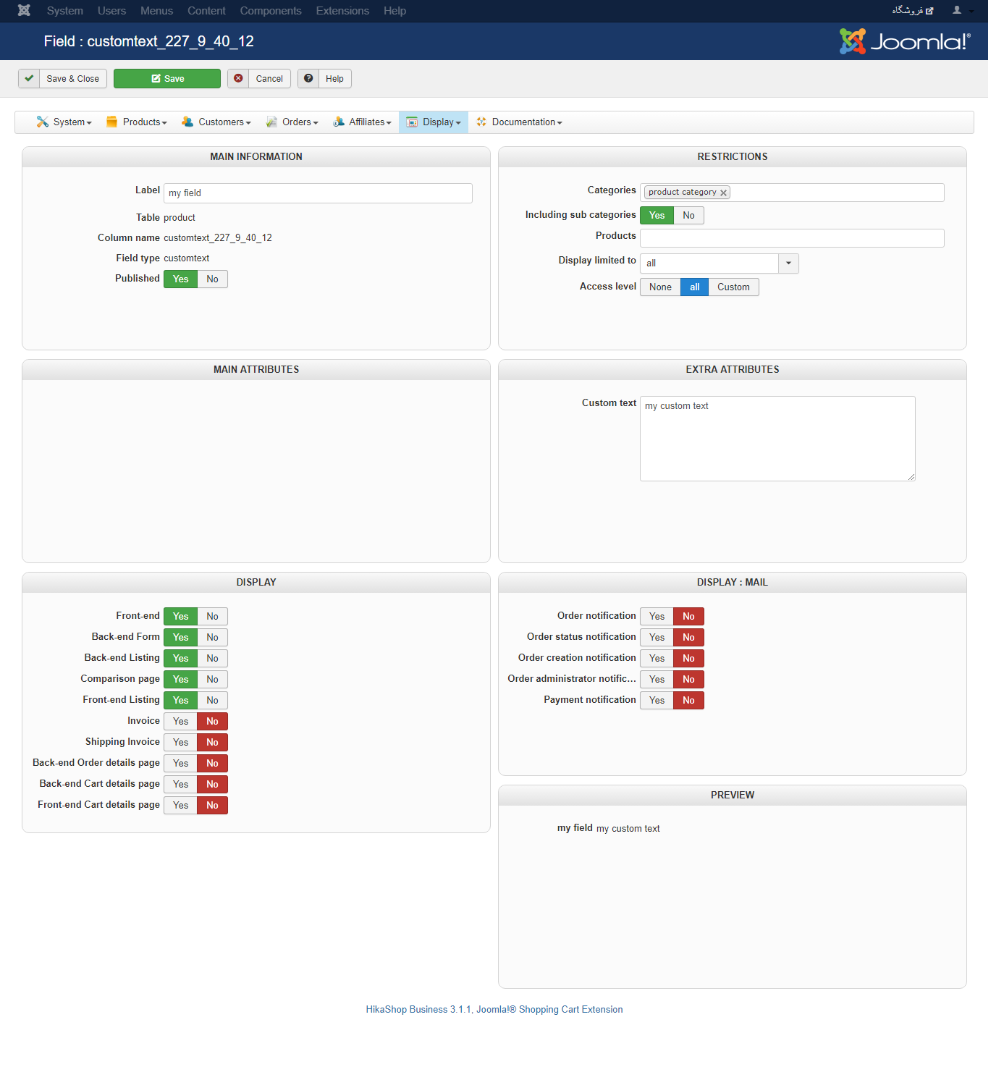Enable Order administrator notification with Yes
The height and width of the screenshot is (1080, 988).
coord(657,680)
